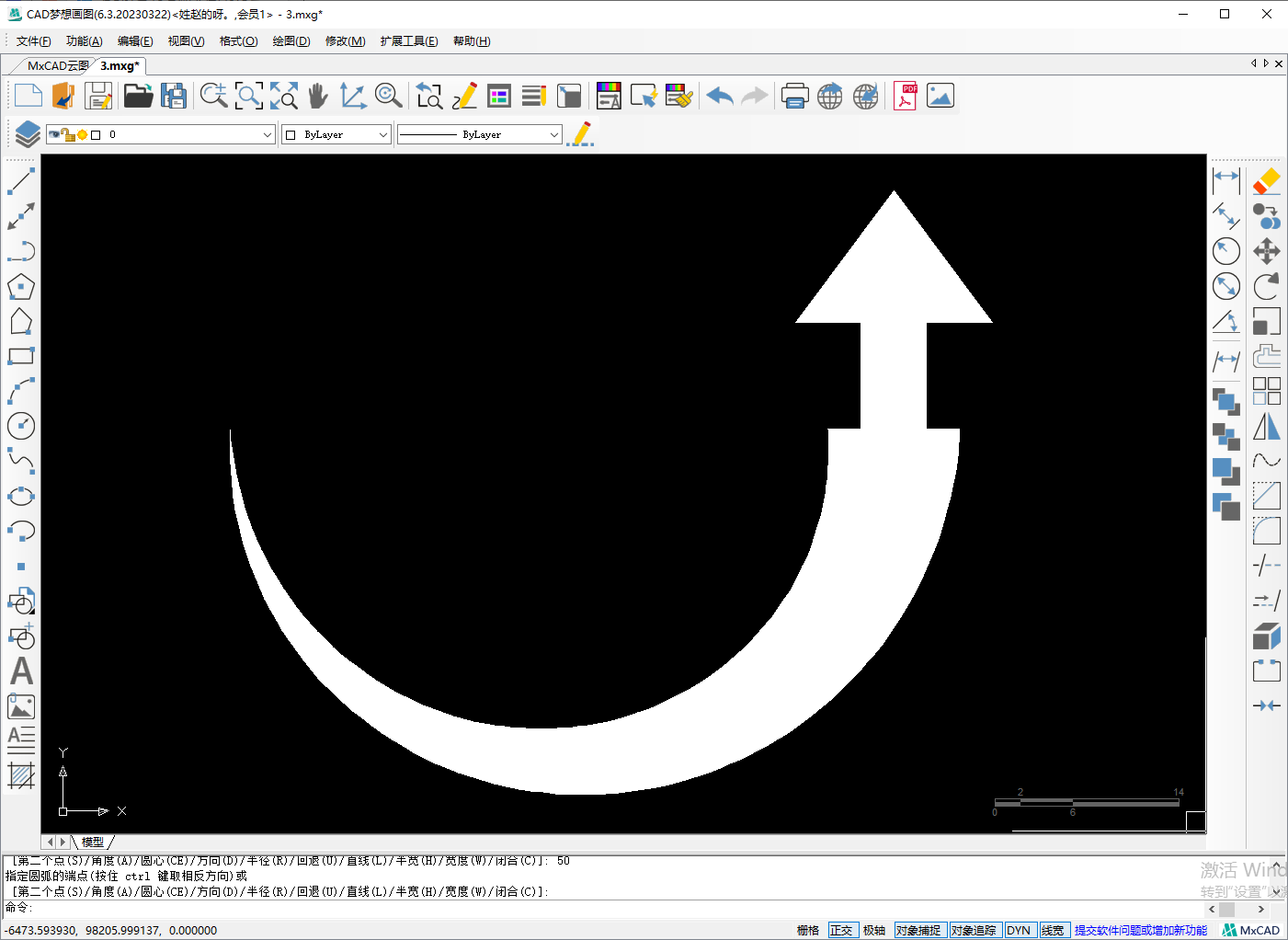
Task: Click the 提交软件问题或增加新功能 link
Action: pyautogui.click(x=1140, y=930)
